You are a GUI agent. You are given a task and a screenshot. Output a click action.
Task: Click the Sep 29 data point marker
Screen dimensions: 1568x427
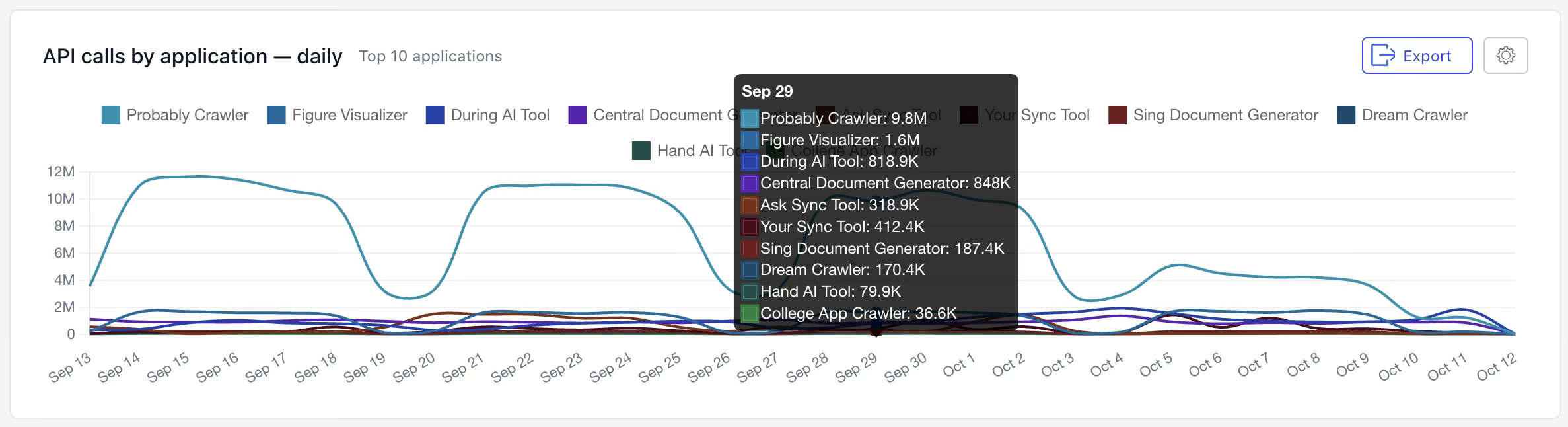(x=876, y=328)
